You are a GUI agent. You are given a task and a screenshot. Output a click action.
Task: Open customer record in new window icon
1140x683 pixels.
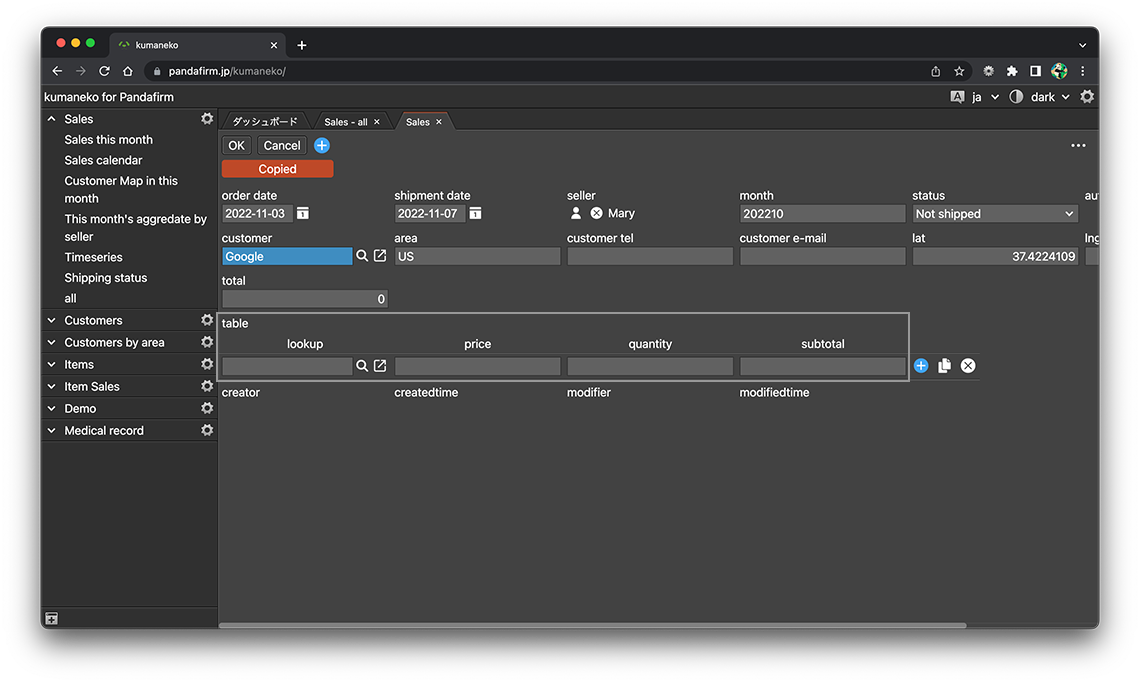pyautogui.click(x=380, y=257)
